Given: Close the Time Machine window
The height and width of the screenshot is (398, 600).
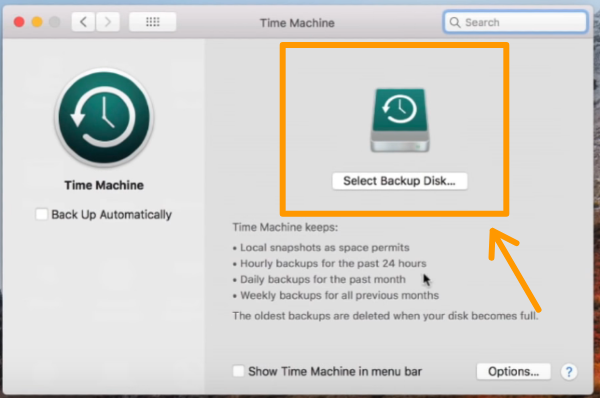Looking at the screenshot, I should 19,22.
